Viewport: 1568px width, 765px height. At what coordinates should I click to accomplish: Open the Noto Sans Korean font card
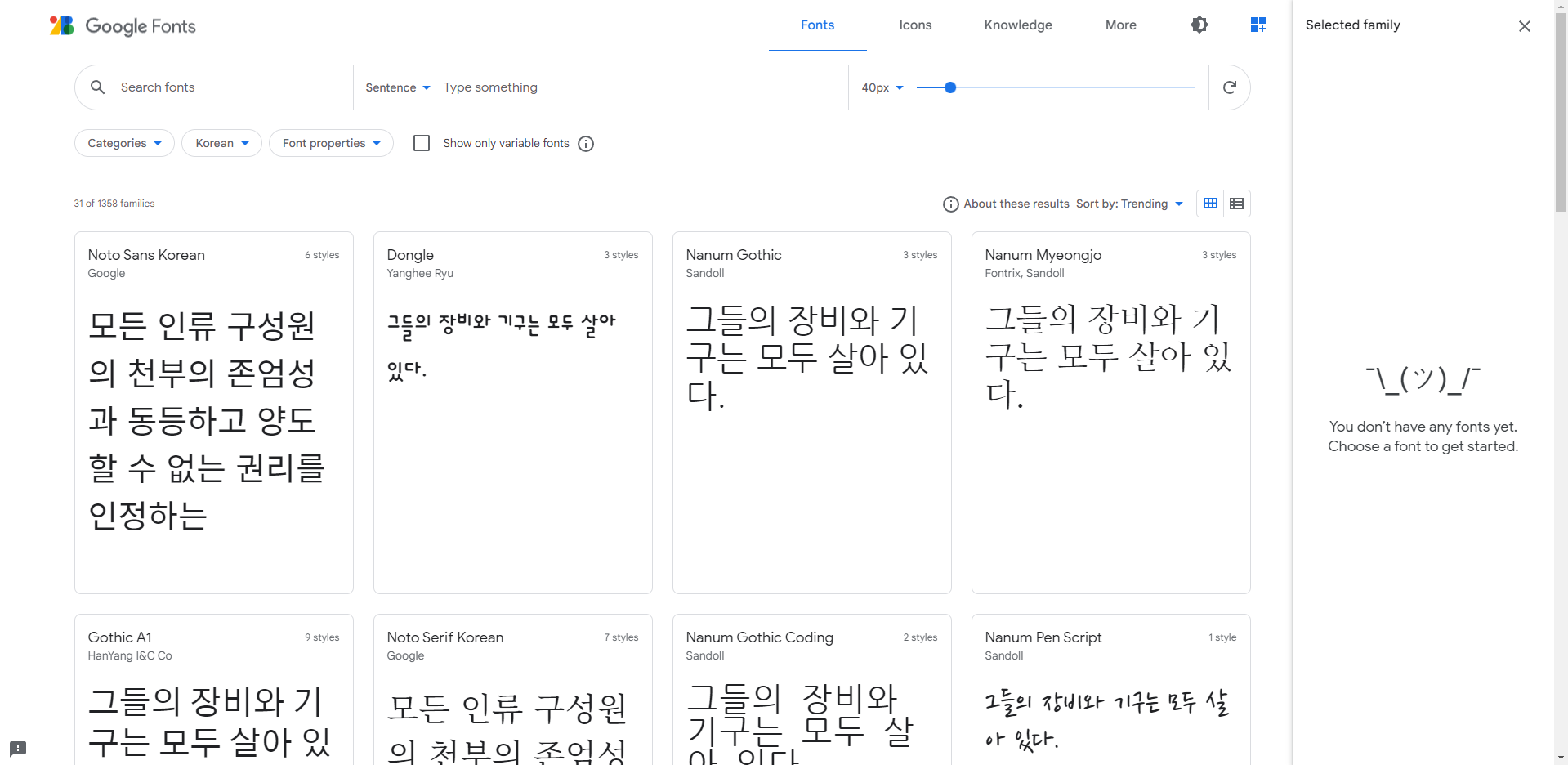(214, 413)
